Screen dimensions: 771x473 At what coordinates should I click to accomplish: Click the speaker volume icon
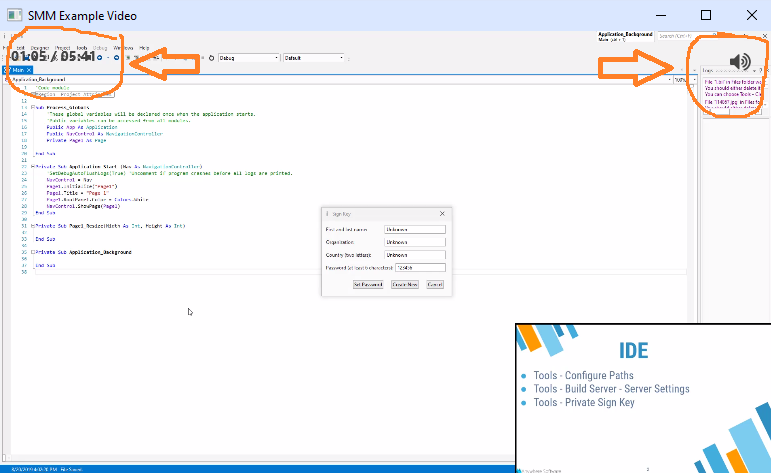[x=740, y=61]
